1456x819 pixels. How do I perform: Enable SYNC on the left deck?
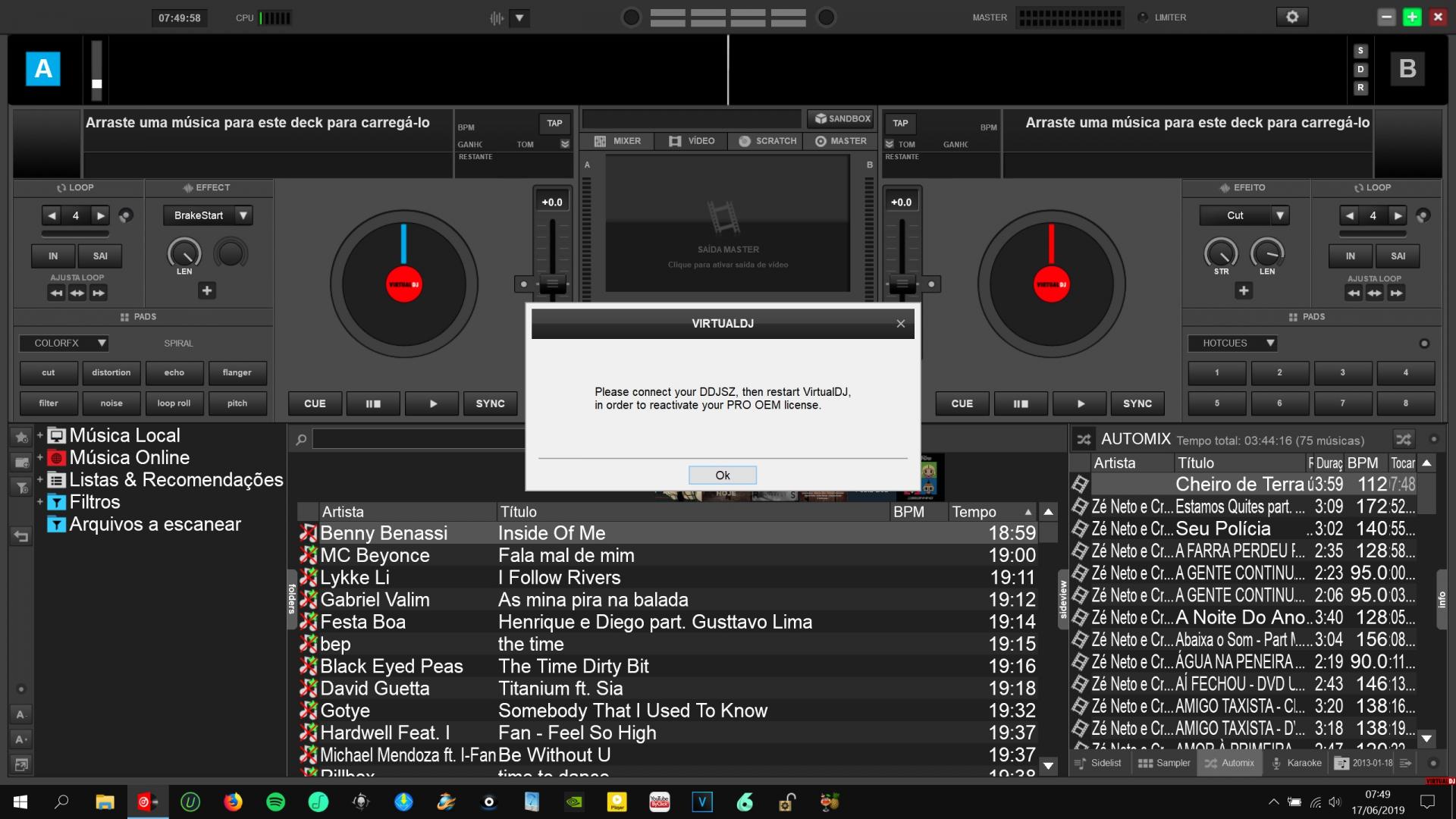point(490,403)
